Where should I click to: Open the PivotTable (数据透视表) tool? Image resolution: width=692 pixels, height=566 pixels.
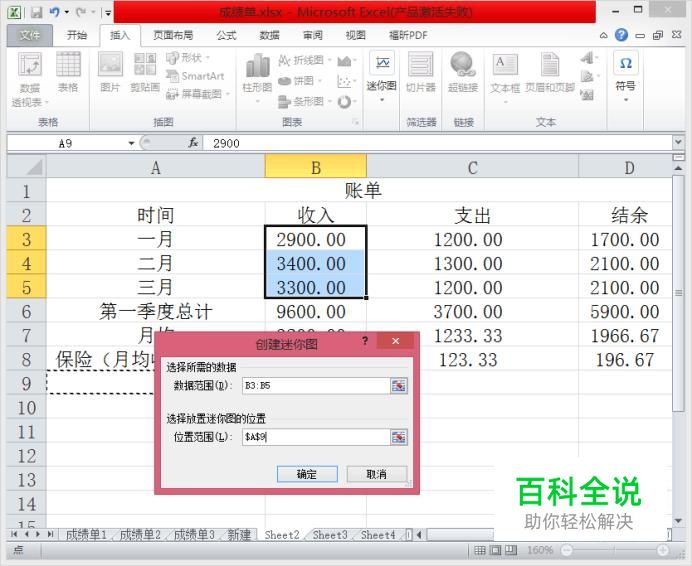[30, 79]
